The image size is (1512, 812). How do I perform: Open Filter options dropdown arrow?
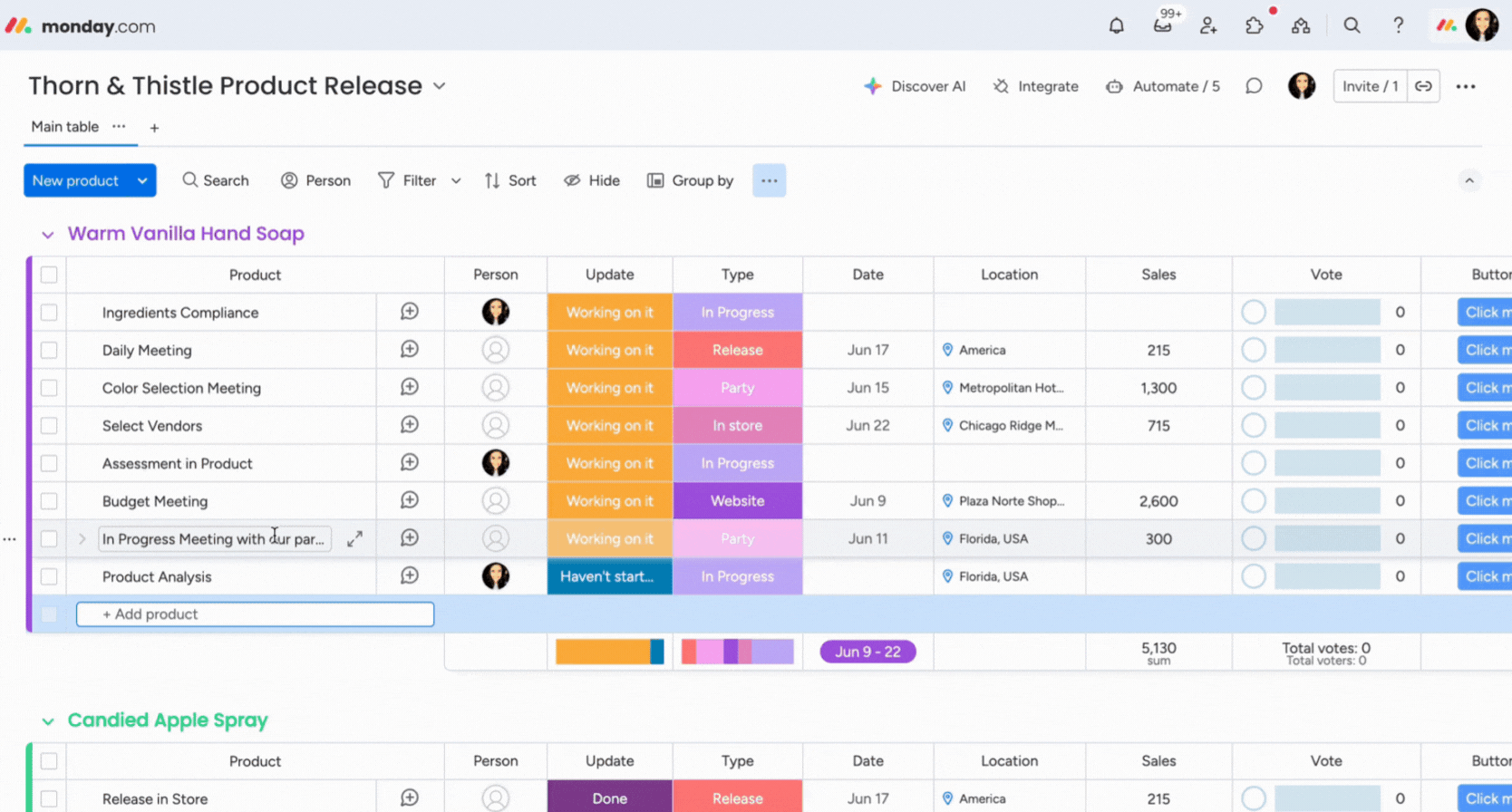[456, 180]
